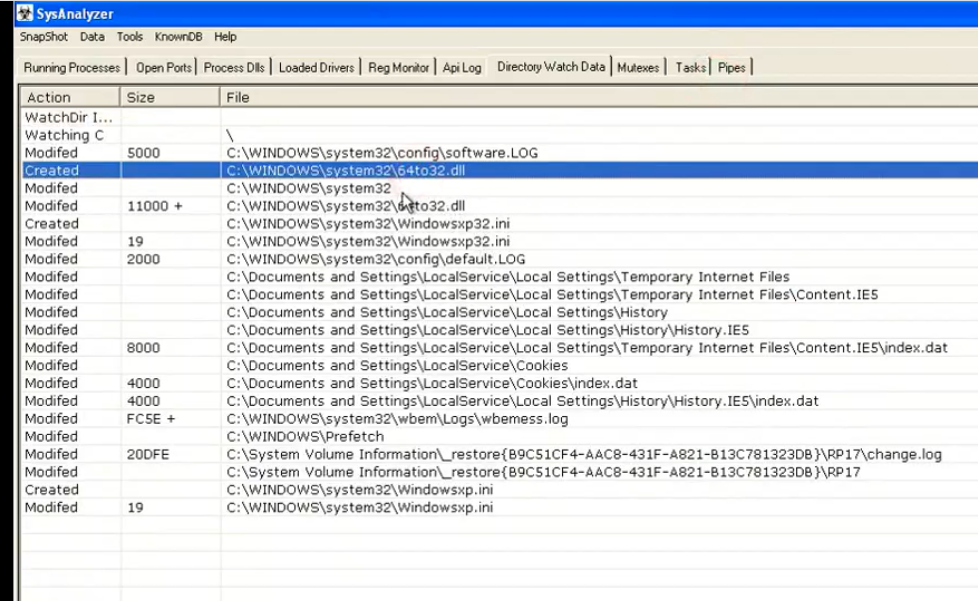Select the Created Windowsxp.ini row
This screenshot has width=978, height=601.
500,490
